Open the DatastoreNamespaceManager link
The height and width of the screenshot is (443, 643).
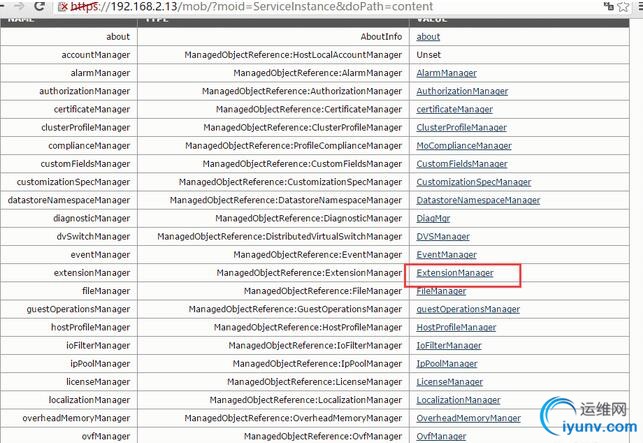[478, 200]
